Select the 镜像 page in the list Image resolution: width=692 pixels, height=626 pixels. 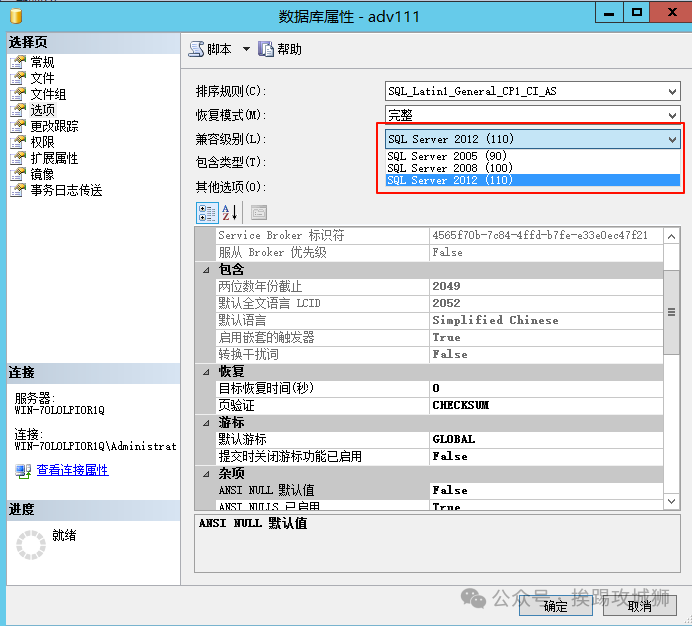[x=42, y=174]
